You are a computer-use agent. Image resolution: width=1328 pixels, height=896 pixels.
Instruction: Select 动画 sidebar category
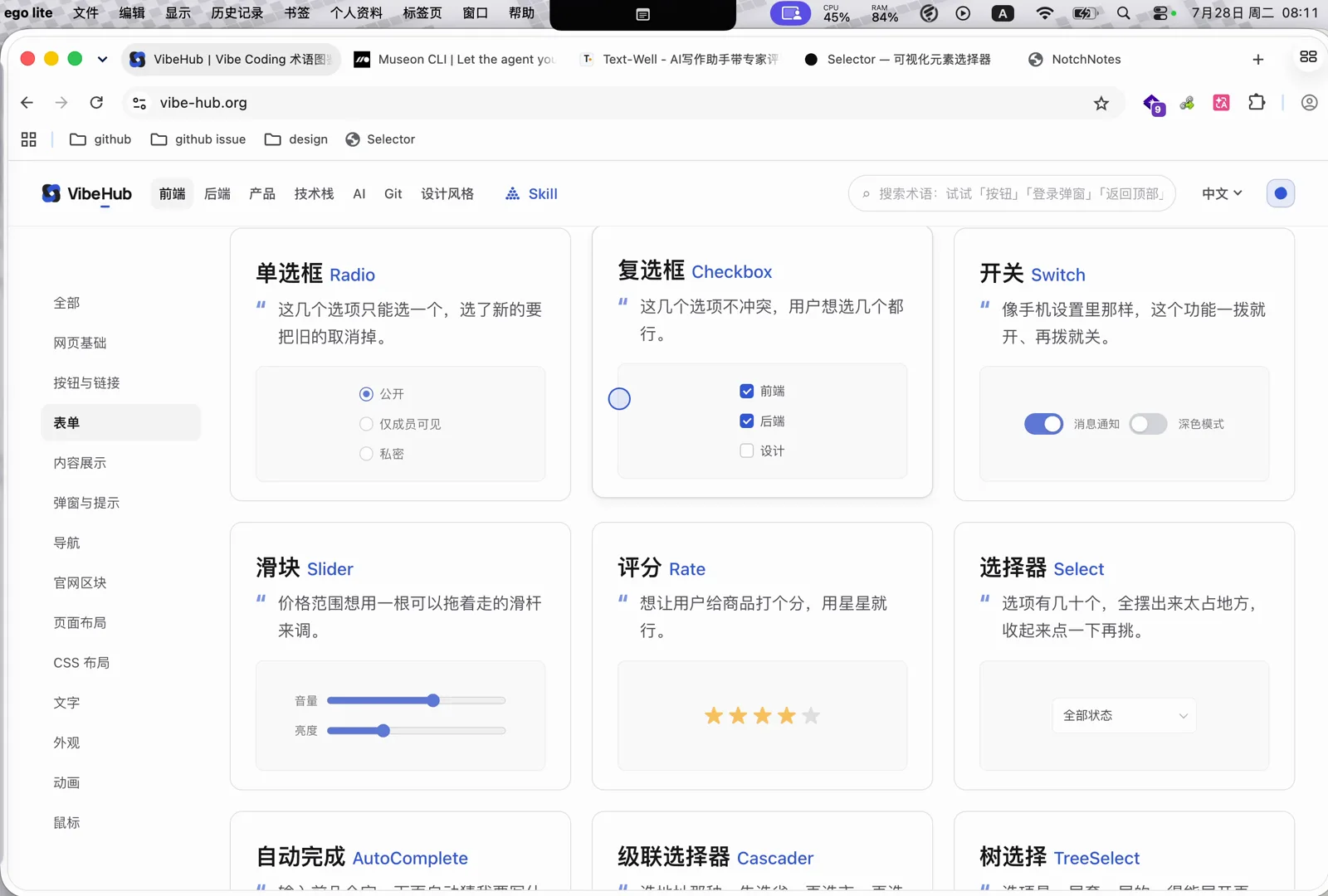click(121, 782)
